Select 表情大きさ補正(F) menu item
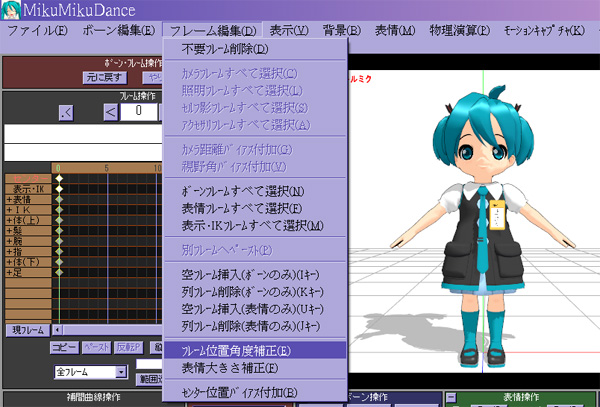The width and height of the screenshot is (600, 407). tap(255, 368)
